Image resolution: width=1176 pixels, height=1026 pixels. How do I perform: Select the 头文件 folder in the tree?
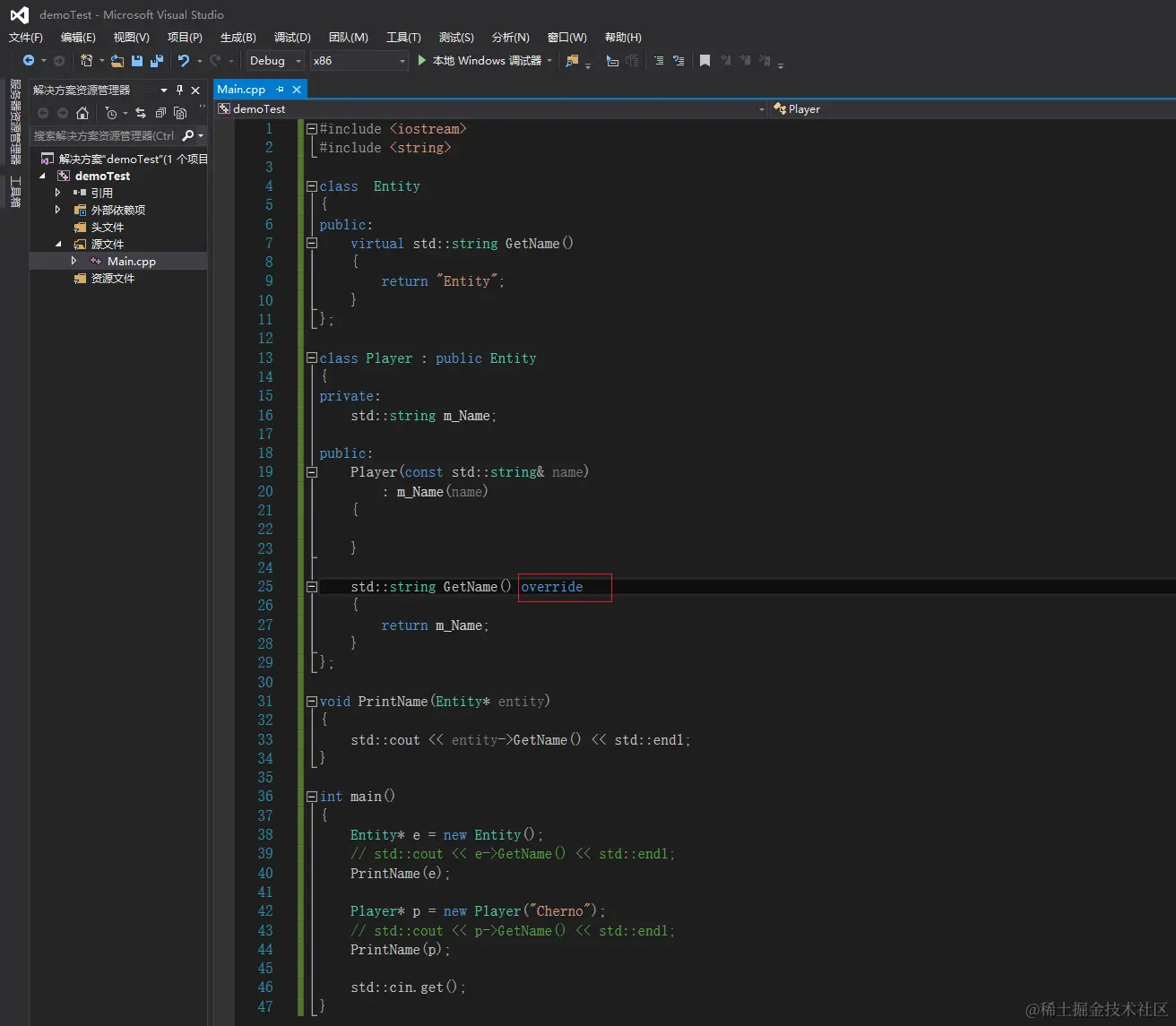tap(108, 228)
